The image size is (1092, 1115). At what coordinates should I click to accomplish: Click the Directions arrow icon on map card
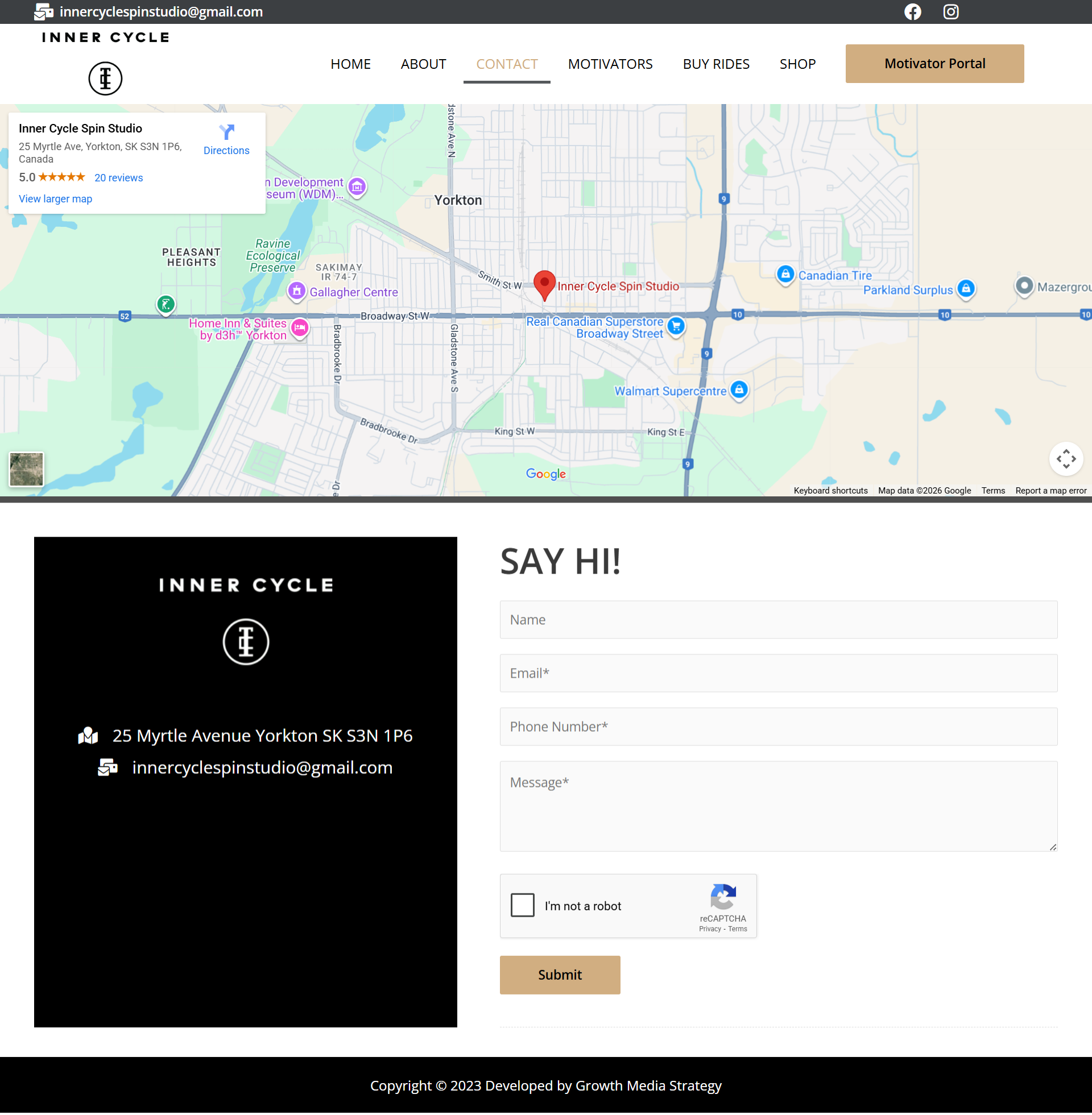click(226, 132)
